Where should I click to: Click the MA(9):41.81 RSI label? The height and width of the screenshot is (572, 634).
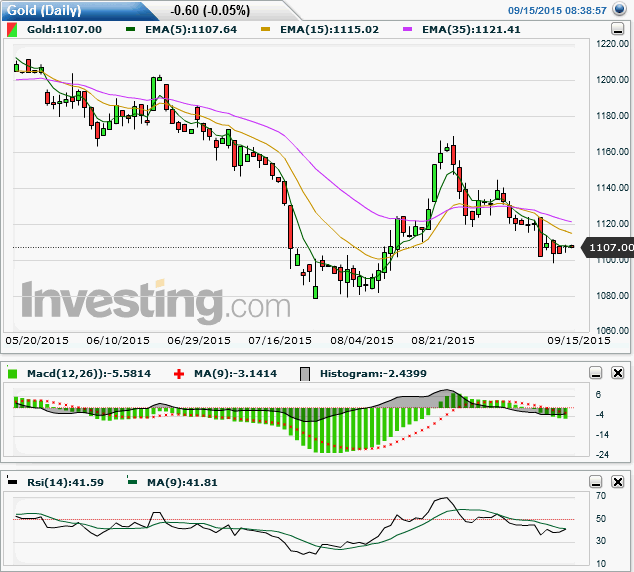(x=182, y=482)
